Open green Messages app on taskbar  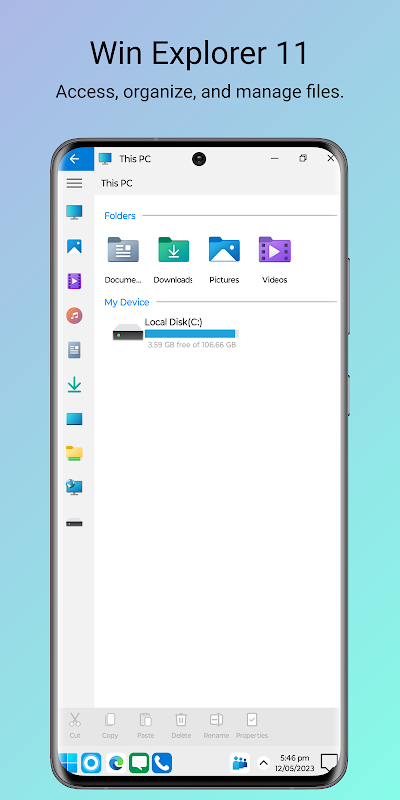coord(139,763)
